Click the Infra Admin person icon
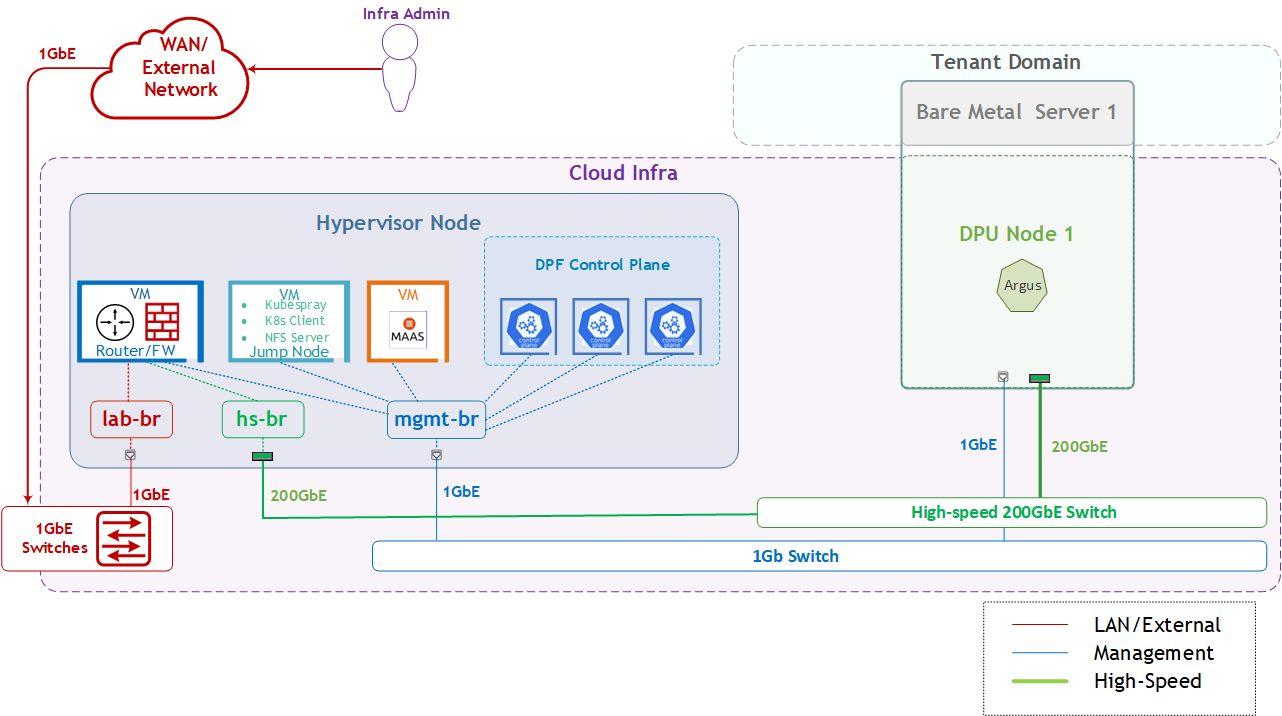The width and height of the screenshot is (1282, 716). click(401, 68)
